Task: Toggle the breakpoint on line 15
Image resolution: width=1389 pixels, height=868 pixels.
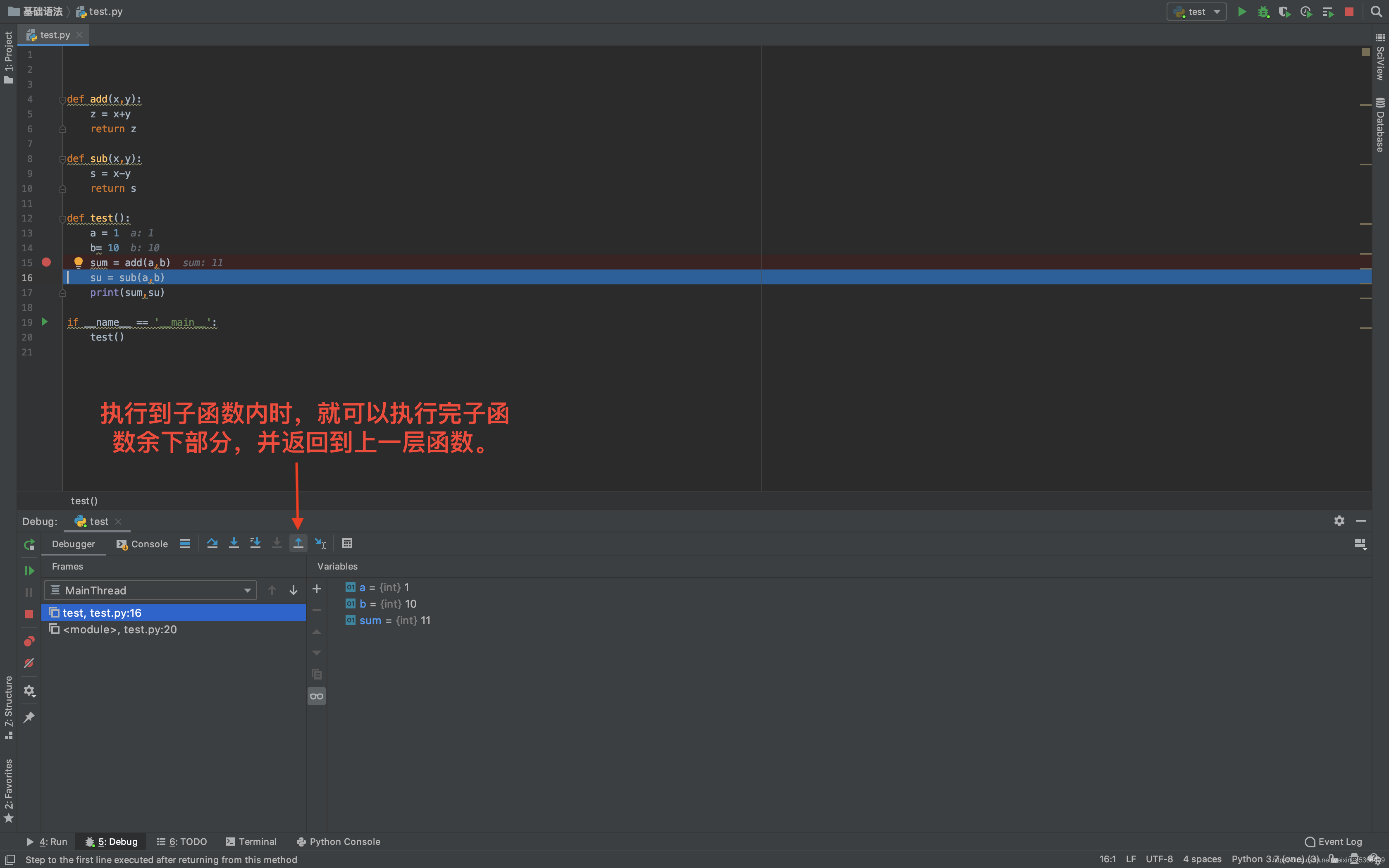Action: click(x=46, y=262)
